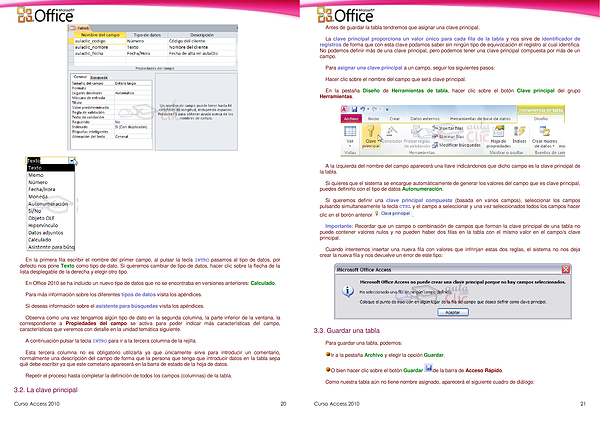Click the Clave principal key icon in ribbon

pos(370,131)
